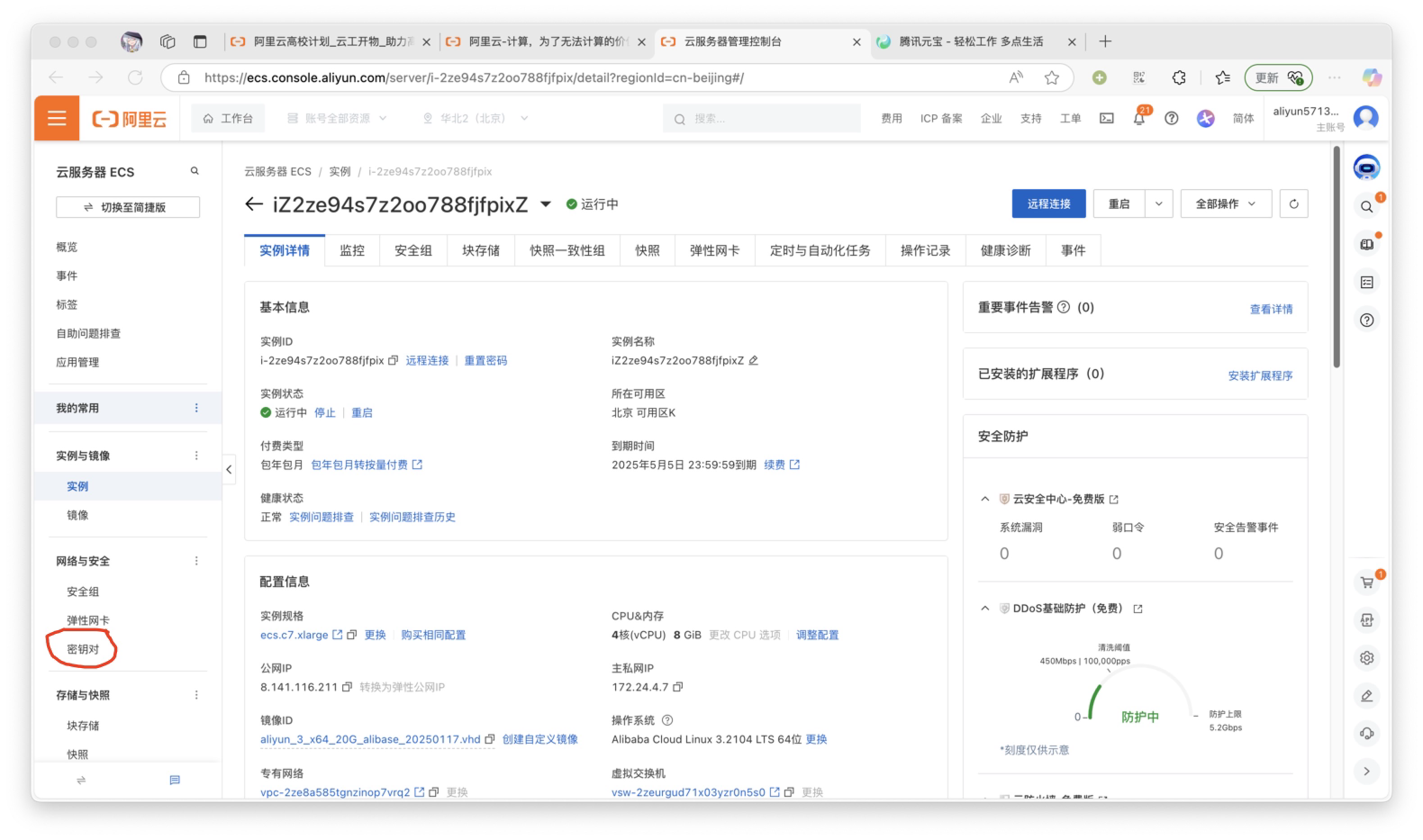Copy the primary private IP 172.24.4.7
The height and width of the screenshot is (840, 1423).
677,687
